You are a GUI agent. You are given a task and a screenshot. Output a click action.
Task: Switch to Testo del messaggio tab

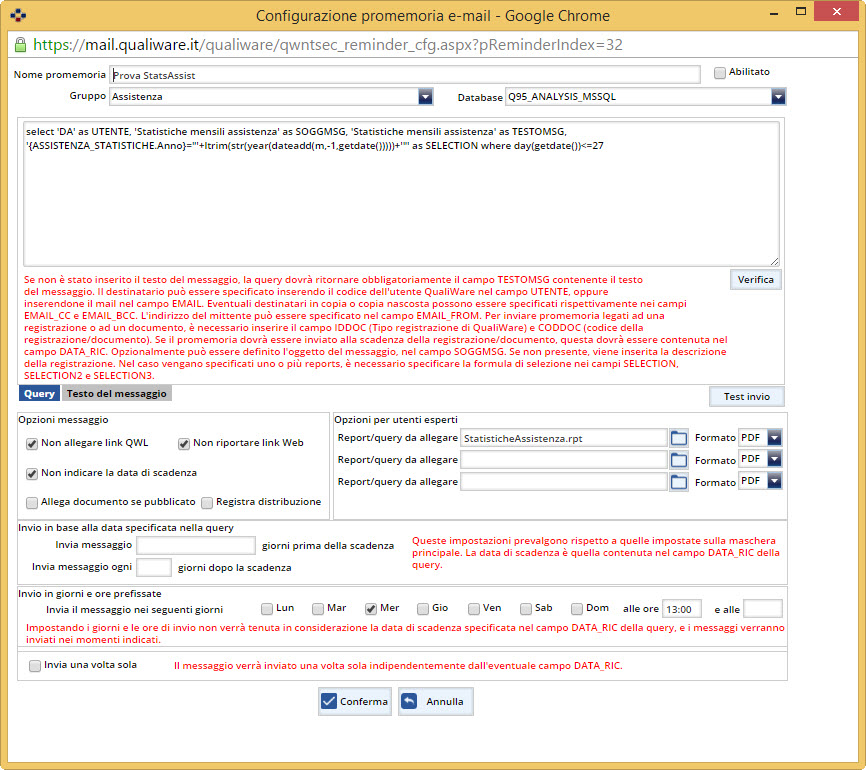point(116,394)
